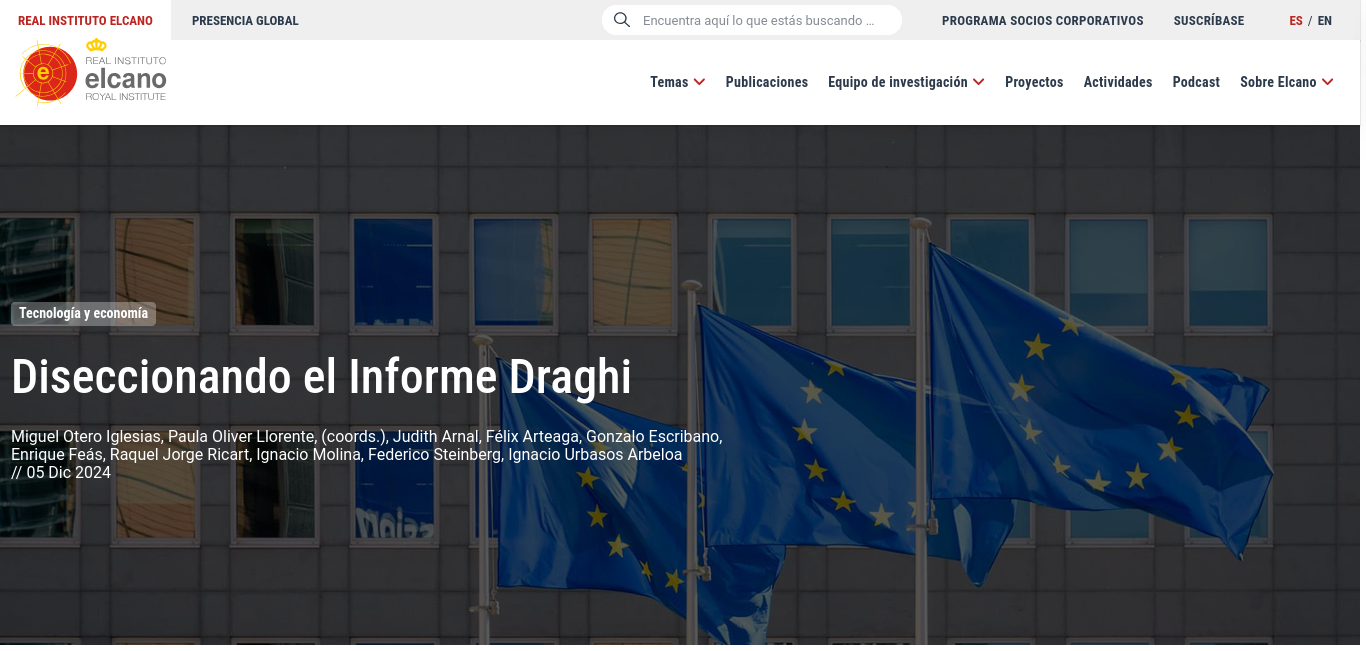Open the Proyectos menu item
The height and width of the screenshot is (651, 1366).
point(1034,82)
